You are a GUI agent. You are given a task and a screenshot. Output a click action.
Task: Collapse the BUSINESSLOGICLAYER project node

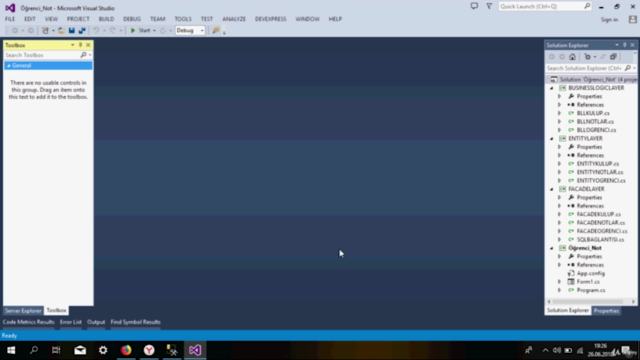(x=551, y=88)
